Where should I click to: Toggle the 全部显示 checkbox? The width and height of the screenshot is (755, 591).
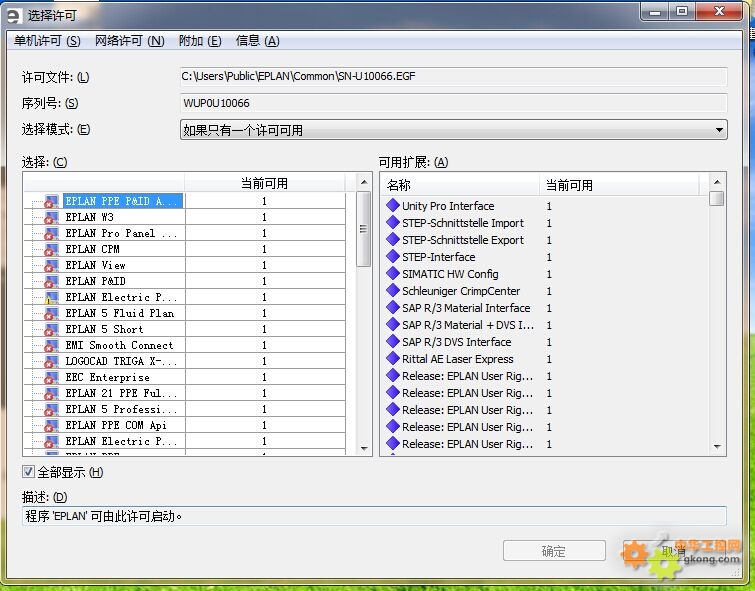[28, 472]
